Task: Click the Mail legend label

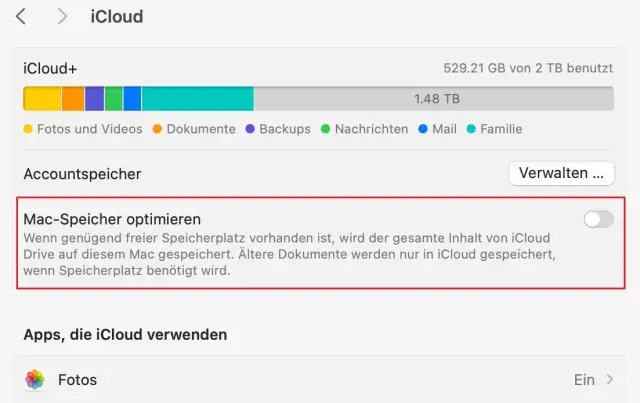Action: pos(444,129)
